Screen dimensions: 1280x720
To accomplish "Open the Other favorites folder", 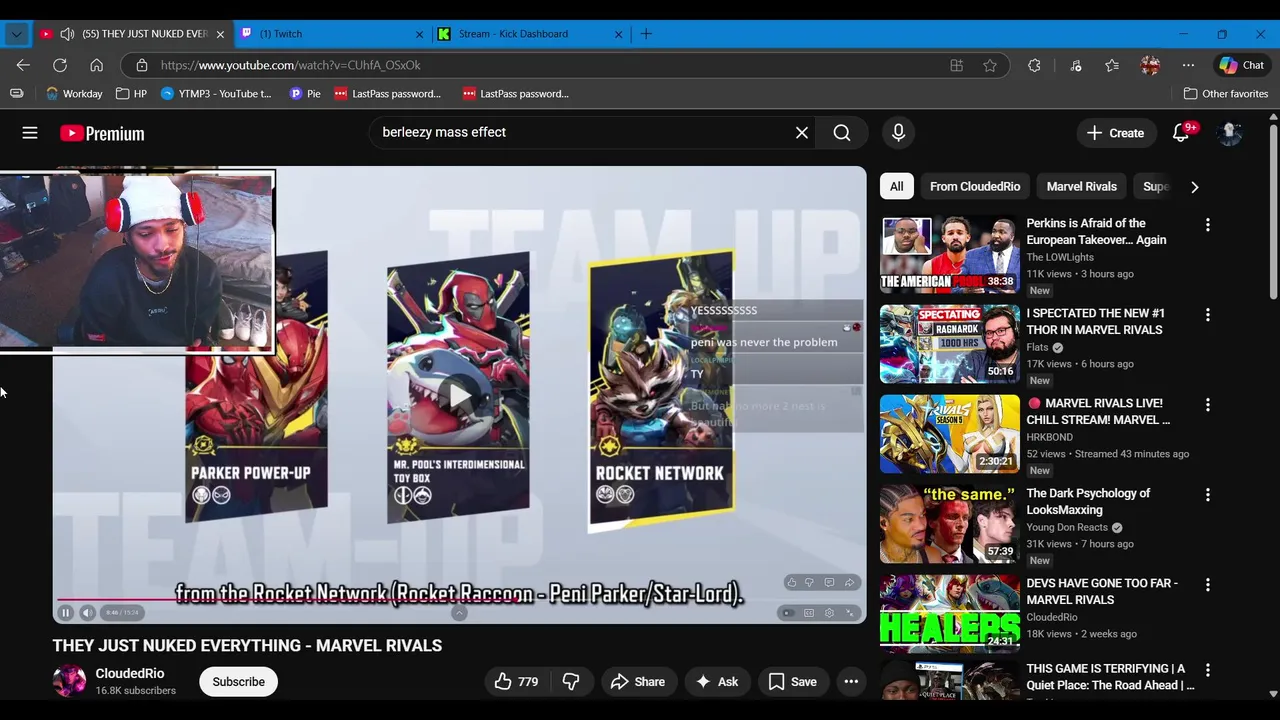I will (1225, 94).
